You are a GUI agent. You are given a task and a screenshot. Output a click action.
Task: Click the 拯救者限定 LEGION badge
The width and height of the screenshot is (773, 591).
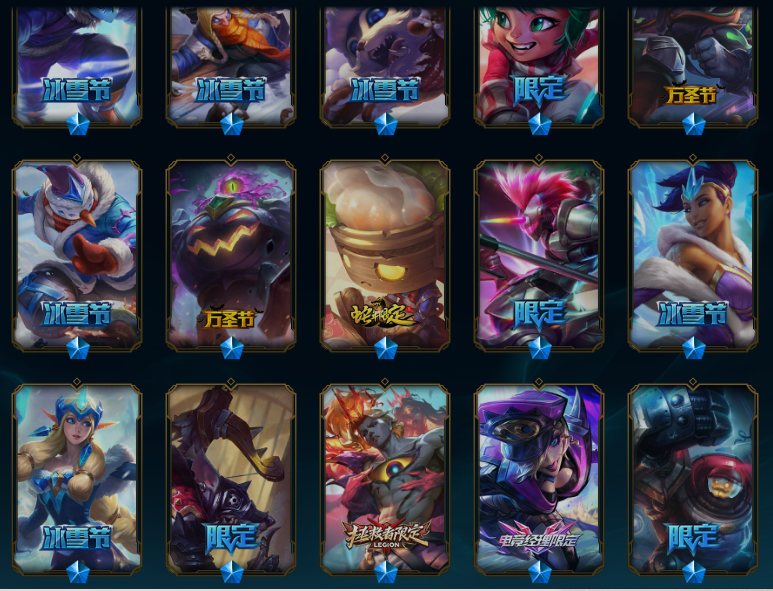pos(386,536)
